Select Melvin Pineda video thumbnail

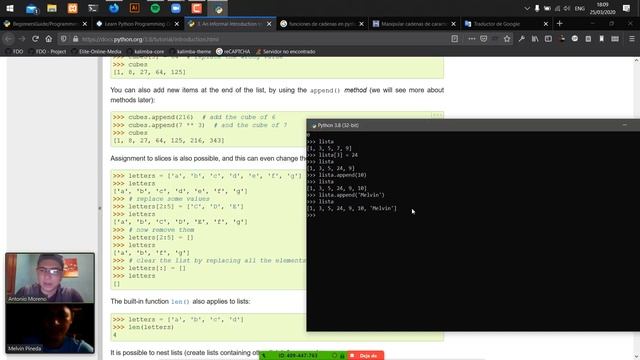(x=50, y=328)
